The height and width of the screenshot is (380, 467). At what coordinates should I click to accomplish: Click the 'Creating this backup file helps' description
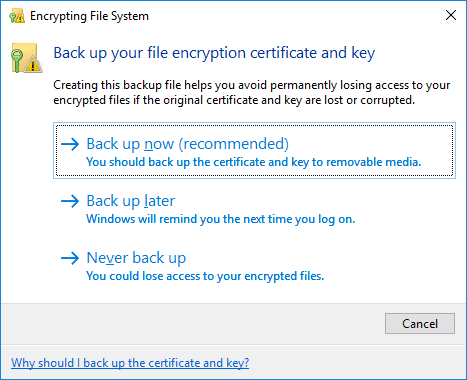(252, 93)
